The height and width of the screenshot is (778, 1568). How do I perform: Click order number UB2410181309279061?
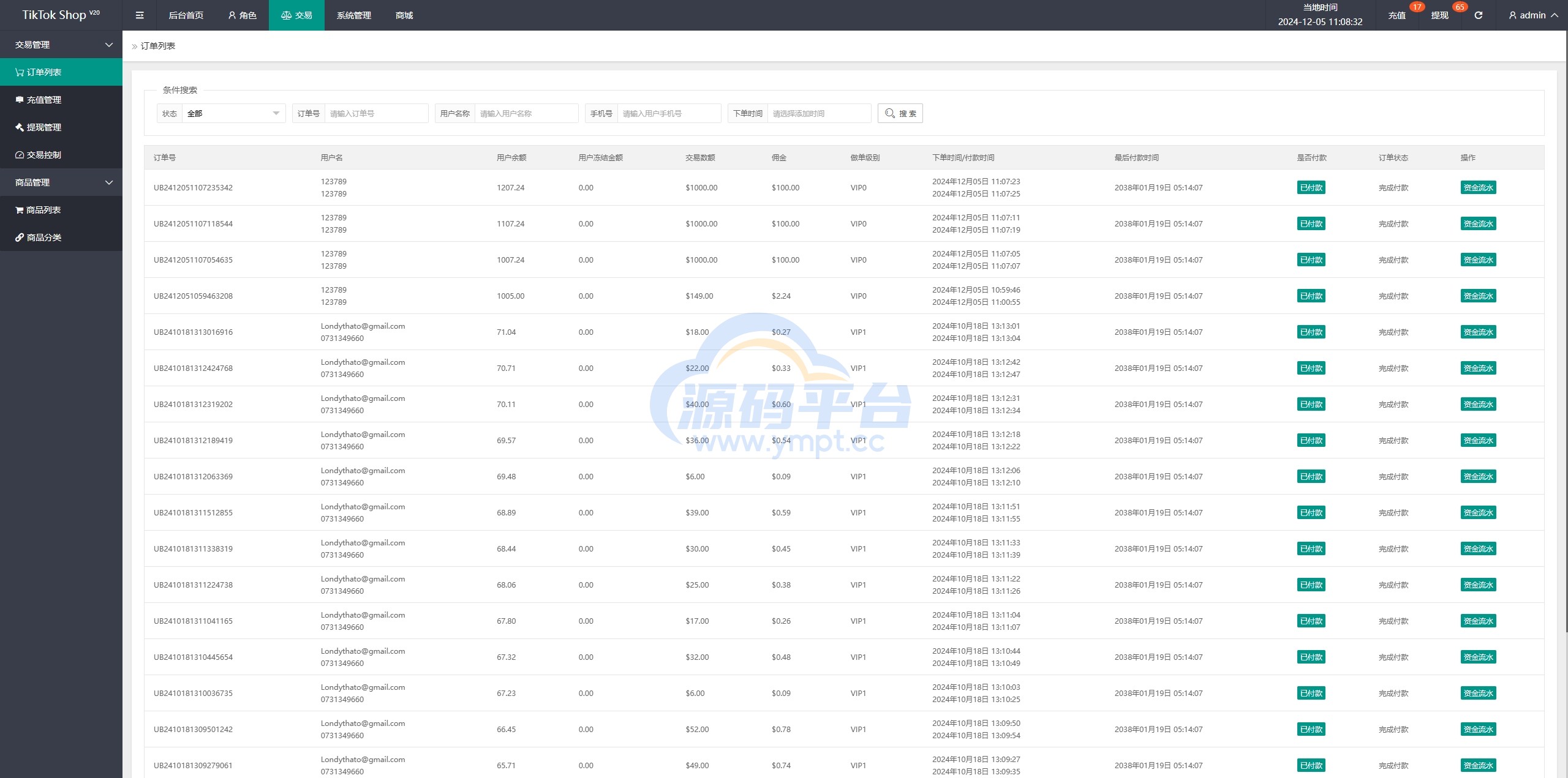coord(193,766)
